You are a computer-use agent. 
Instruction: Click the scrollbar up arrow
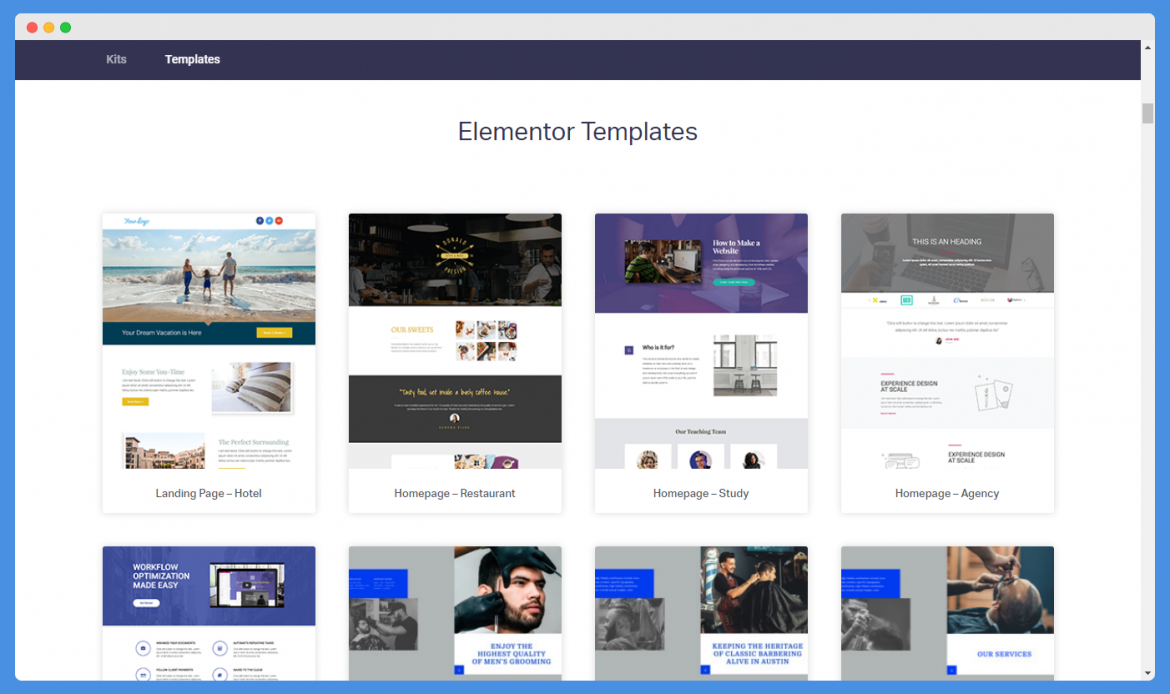pyautogui.click(x=1148, y=47)
